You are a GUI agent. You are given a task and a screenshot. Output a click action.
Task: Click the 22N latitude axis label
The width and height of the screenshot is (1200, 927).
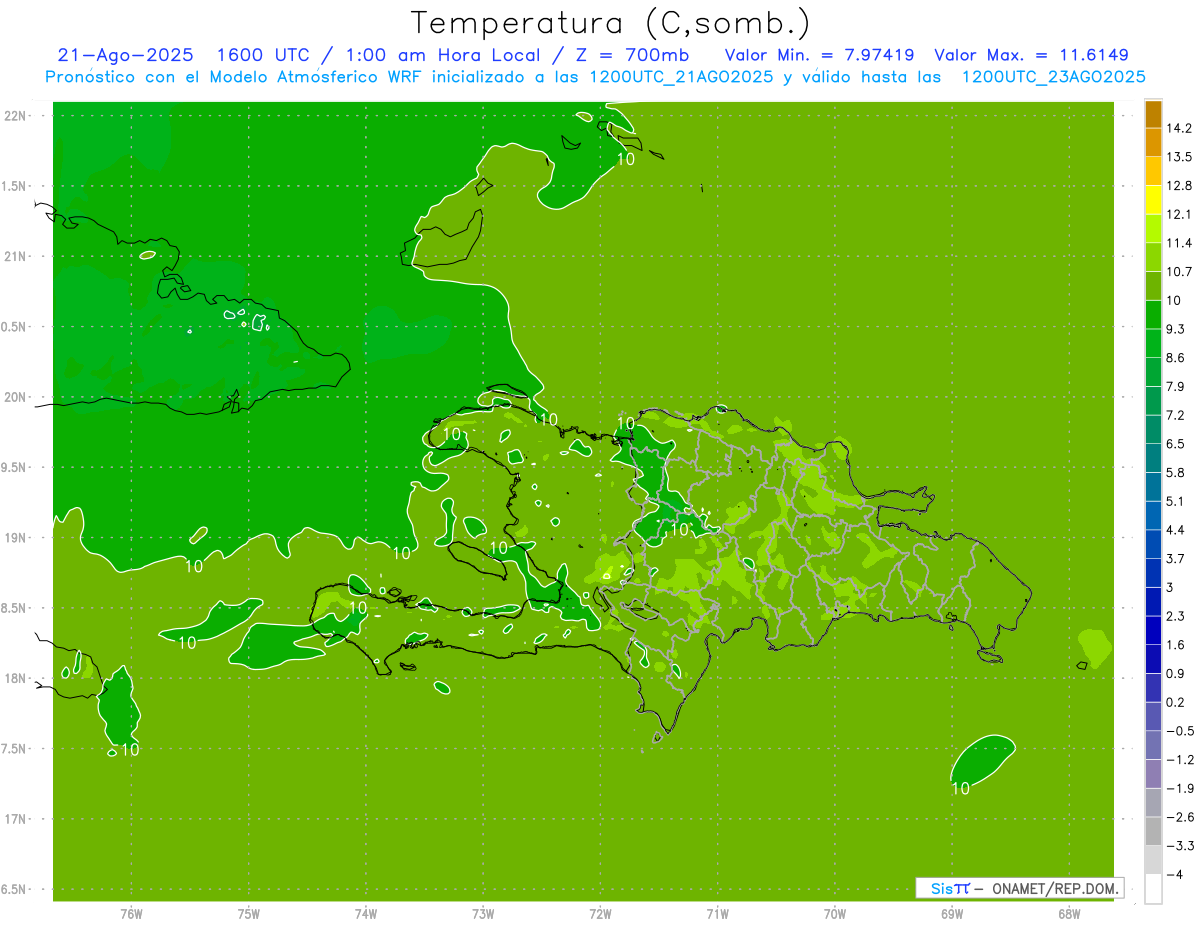click(x=16, y=116)
